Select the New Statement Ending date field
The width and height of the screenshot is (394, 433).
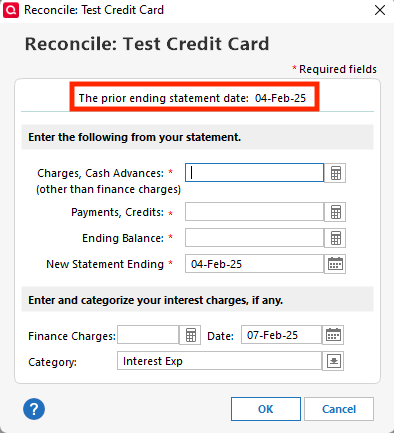254,264
